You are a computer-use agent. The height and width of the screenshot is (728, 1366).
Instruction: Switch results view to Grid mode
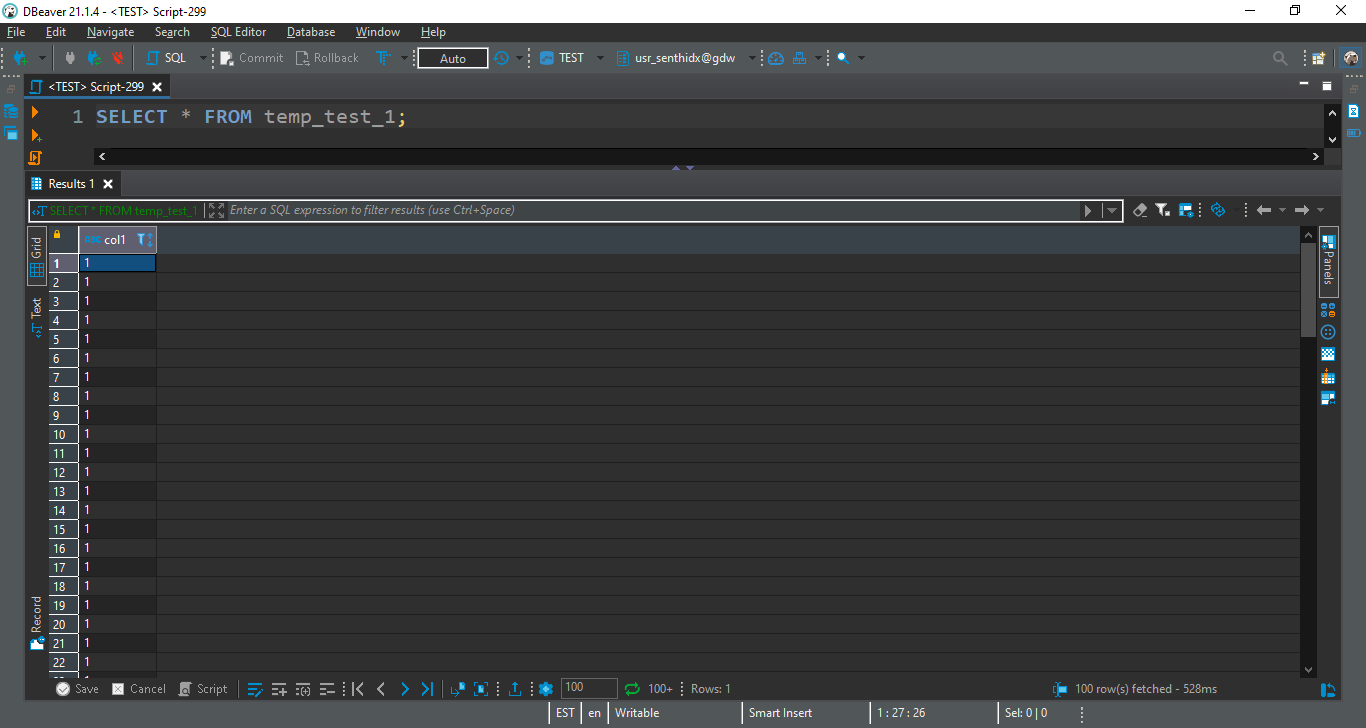tap(37, 256)
